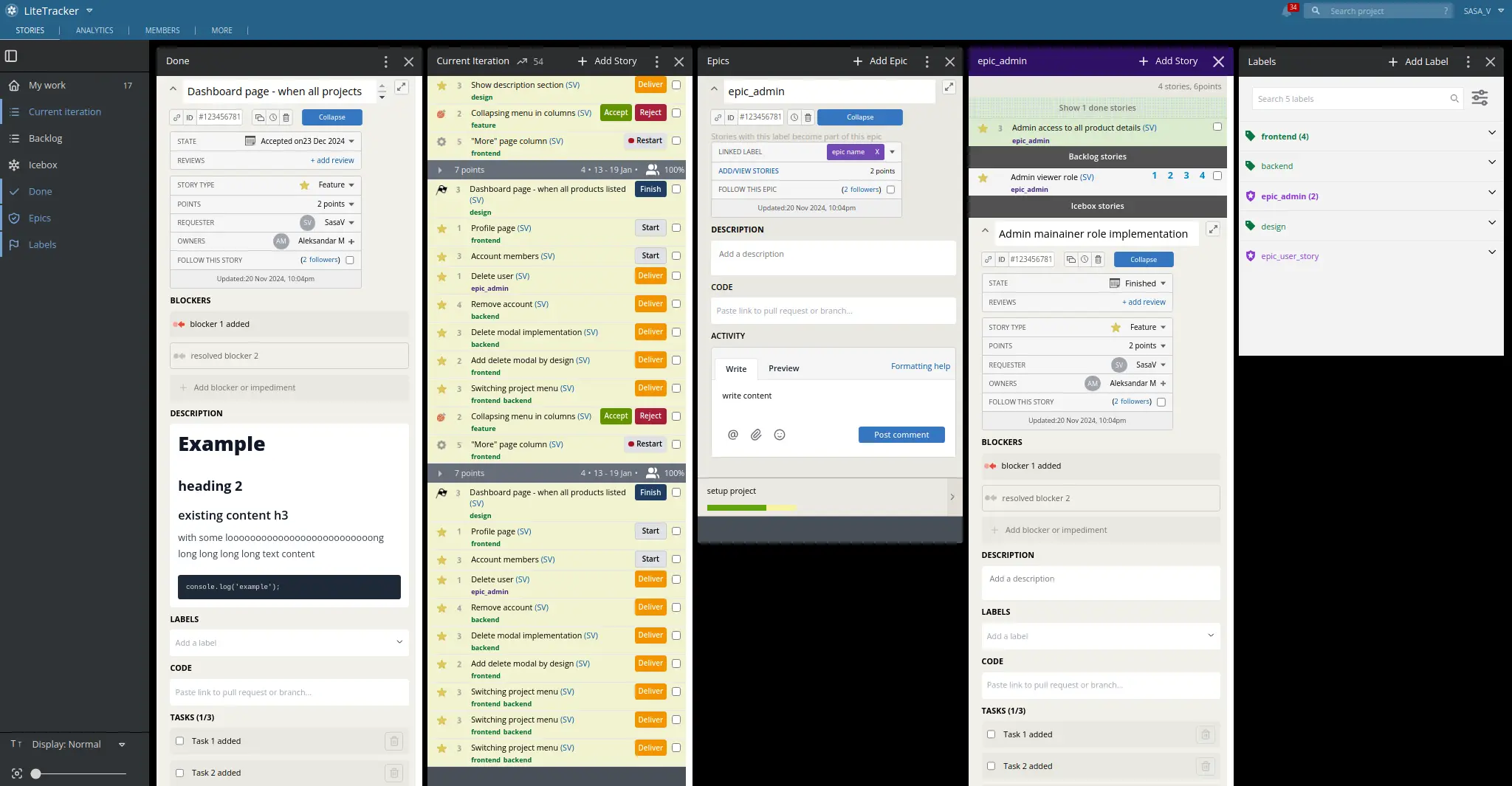Open Current Iteration panel options menu

(656, 61)
